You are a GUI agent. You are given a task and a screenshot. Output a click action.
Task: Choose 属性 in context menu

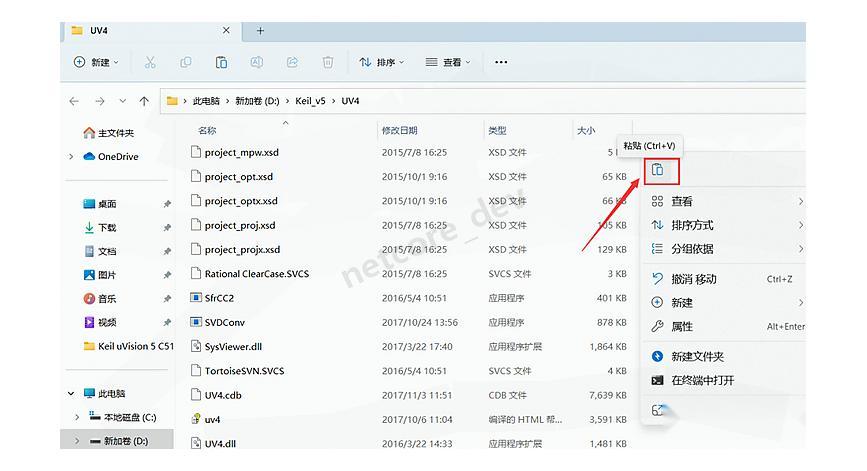727,327
